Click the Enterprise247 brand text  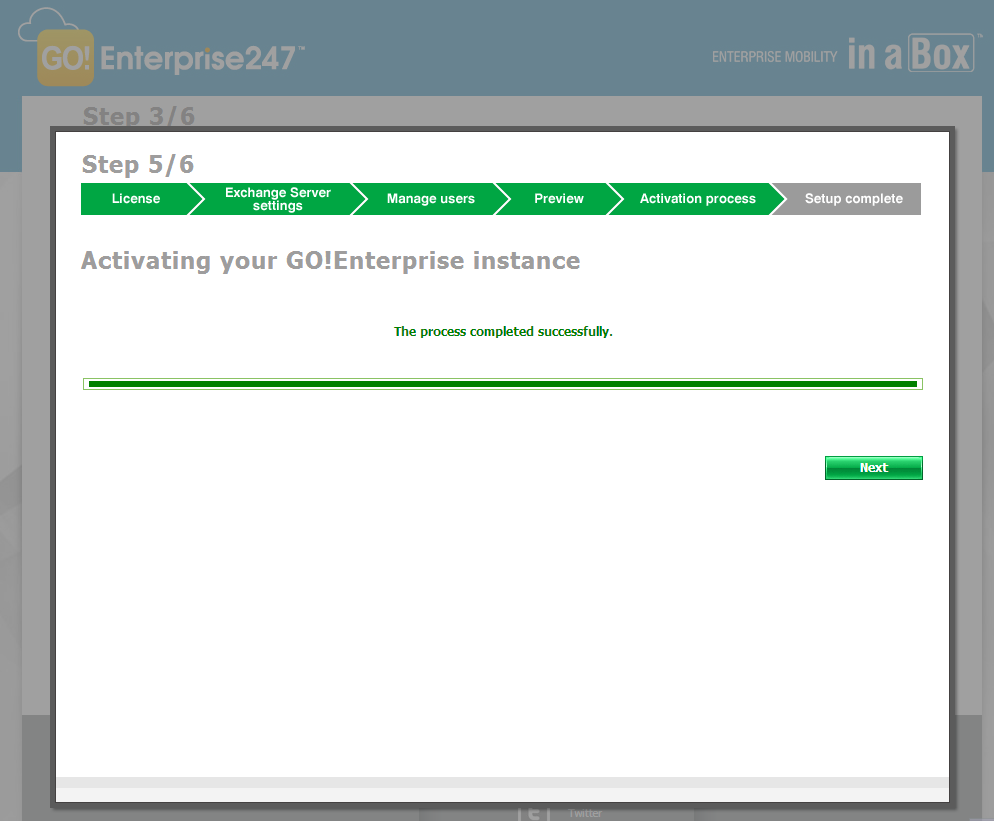[198, 59]
